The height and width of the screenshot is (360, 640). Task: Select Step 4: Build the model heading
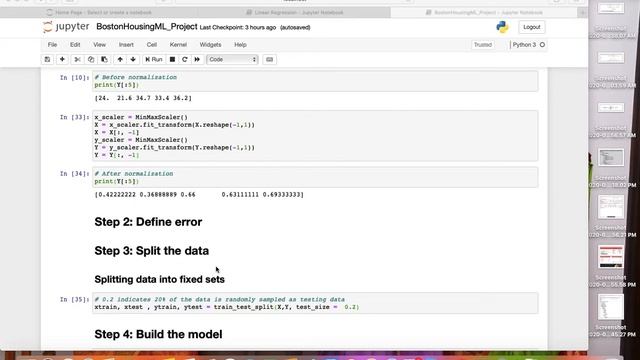158,334
